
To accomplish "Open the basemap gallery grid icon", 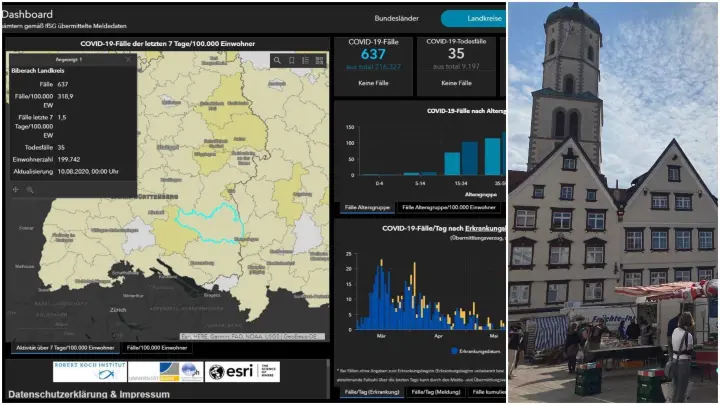I will pyautogui.click(x=319, y=61).
